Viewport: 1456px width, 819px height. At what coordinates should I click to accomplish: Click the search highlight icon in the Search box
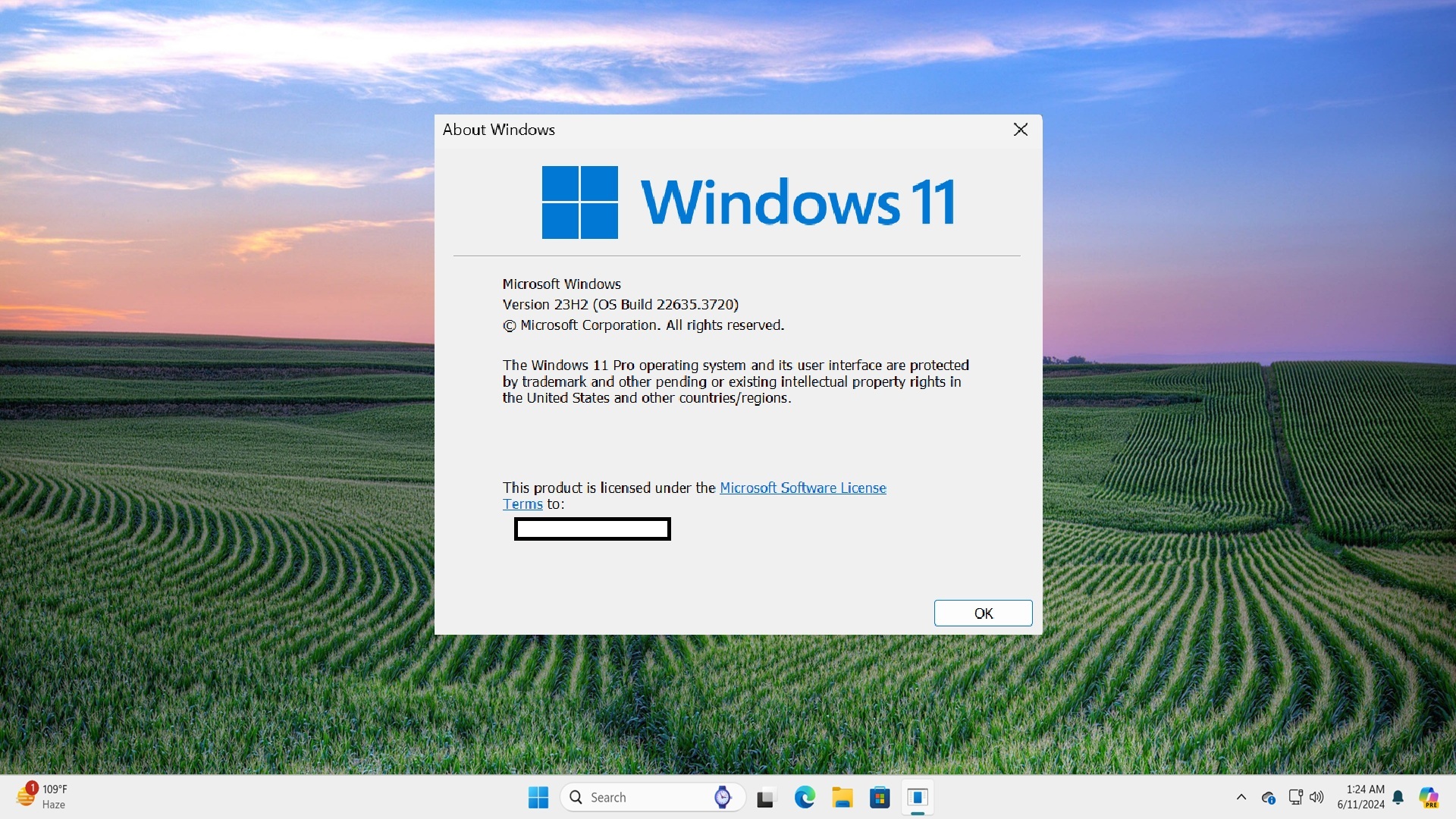[723, 797]
